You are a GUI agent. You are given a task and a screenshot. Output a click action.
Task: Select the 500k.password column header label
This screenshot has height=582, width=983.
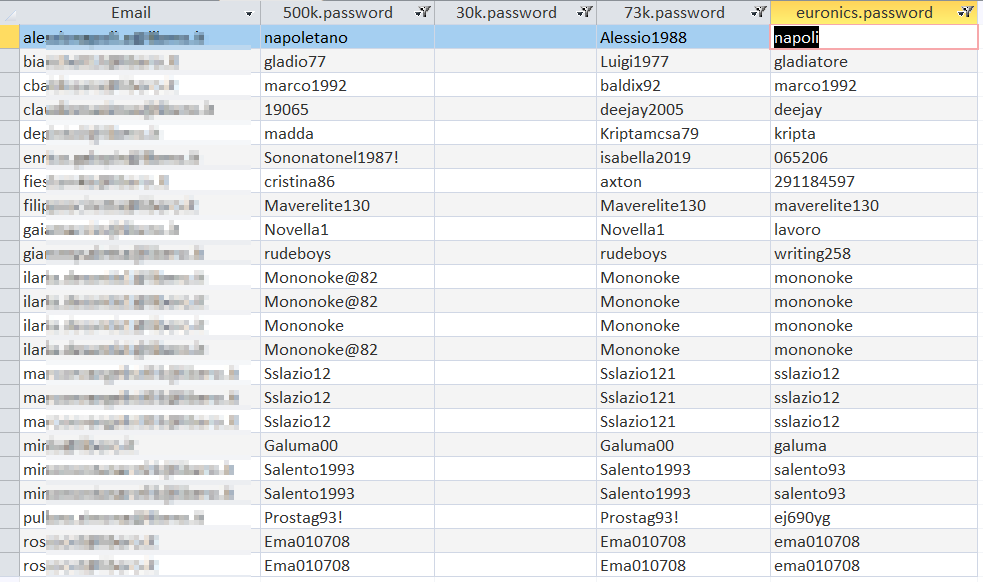[x=337, y=13]
